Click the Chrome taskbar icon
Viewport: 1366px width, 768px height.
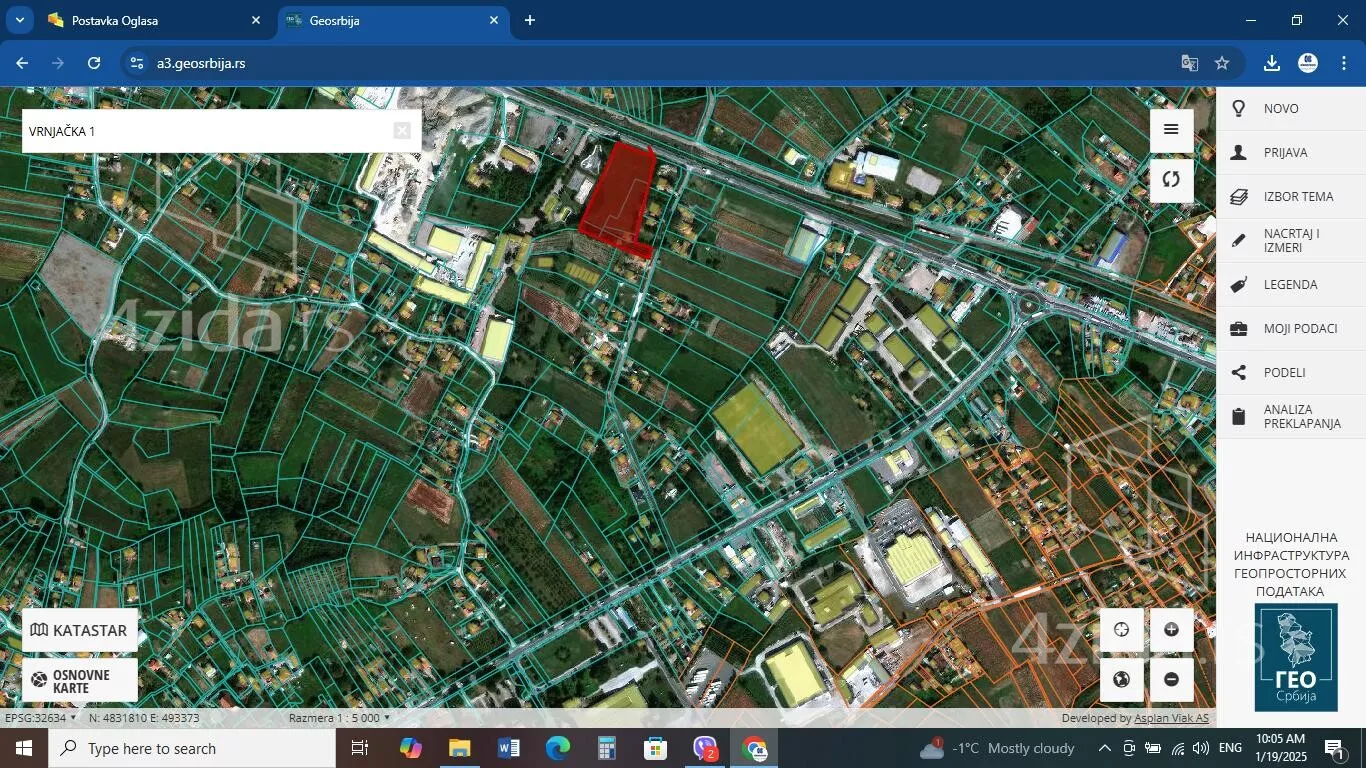755,748
